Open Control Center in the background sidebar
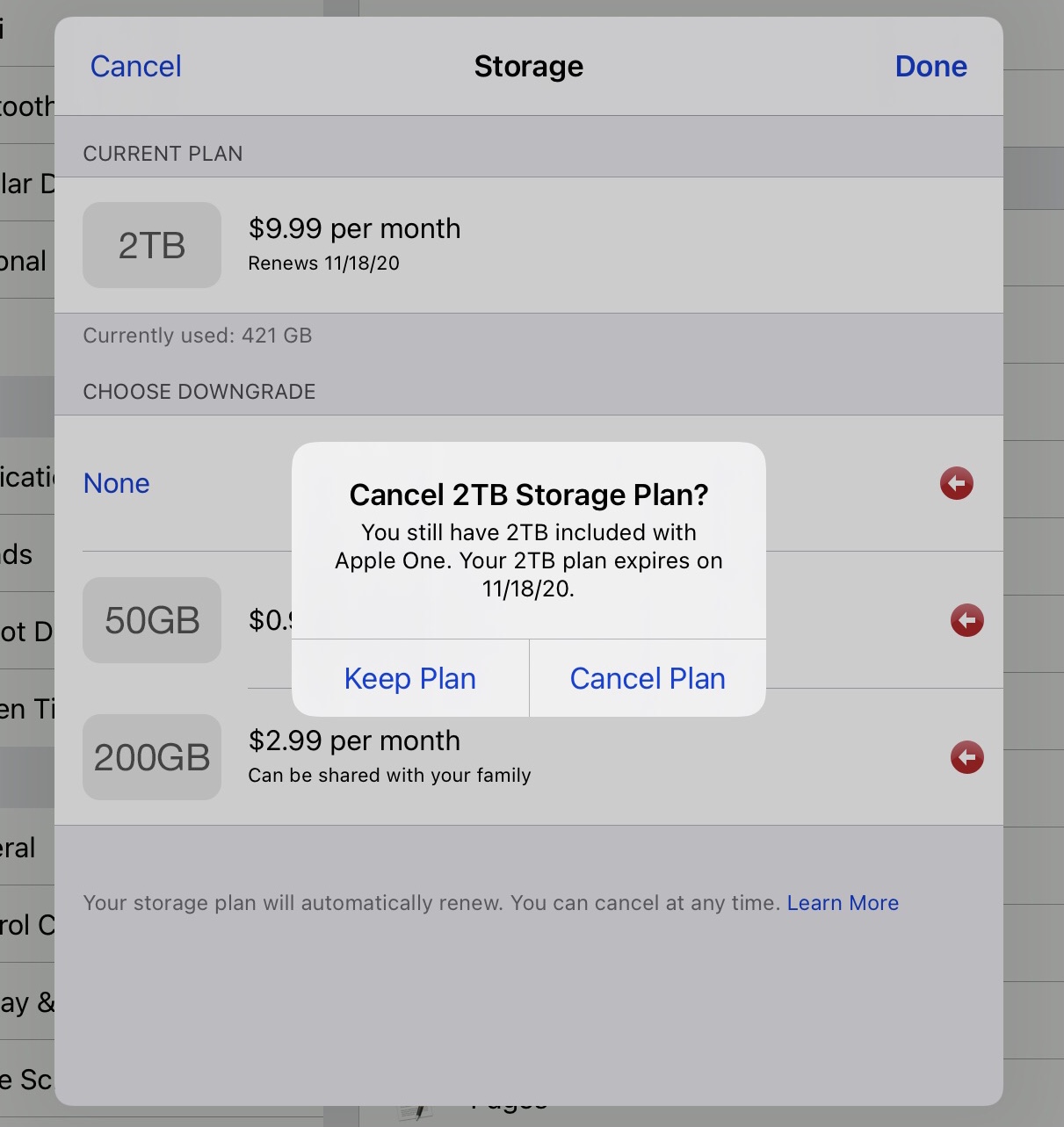 pos(26,925)
